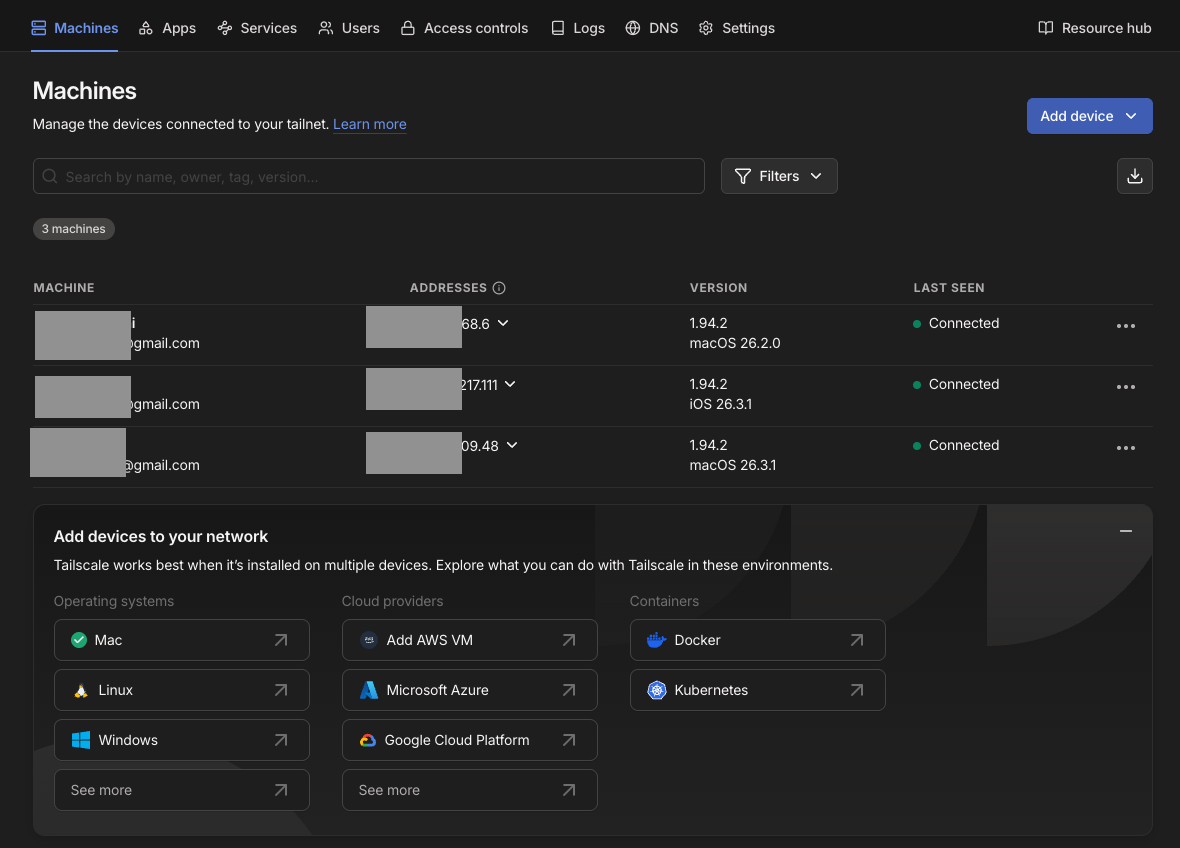Click the Windows logo icon
The height and width of the screenshot is (848, 1180).
pyautogui.click(x=81, y=740)
